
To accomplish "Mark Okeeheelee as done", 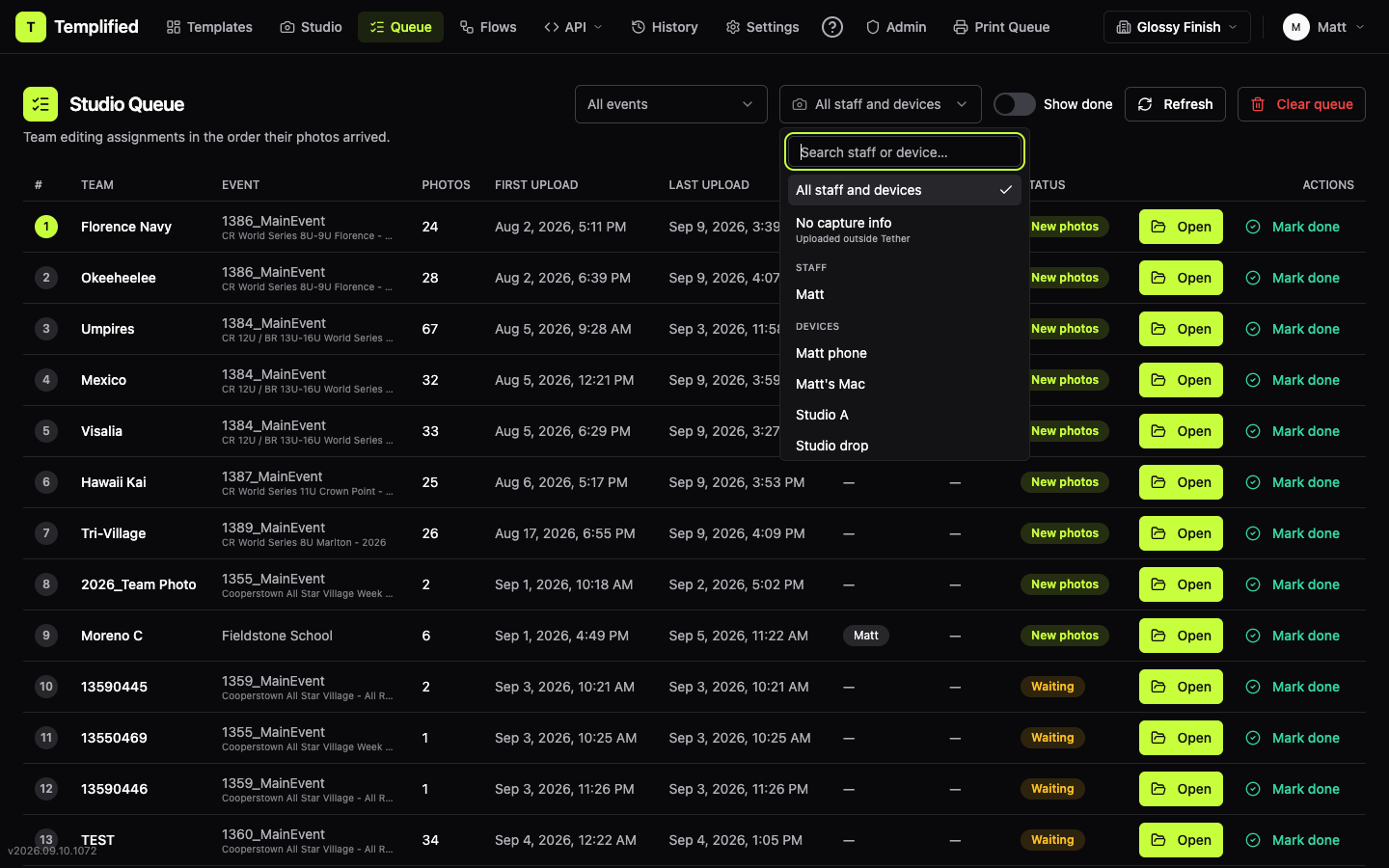I will [1293, 278].
